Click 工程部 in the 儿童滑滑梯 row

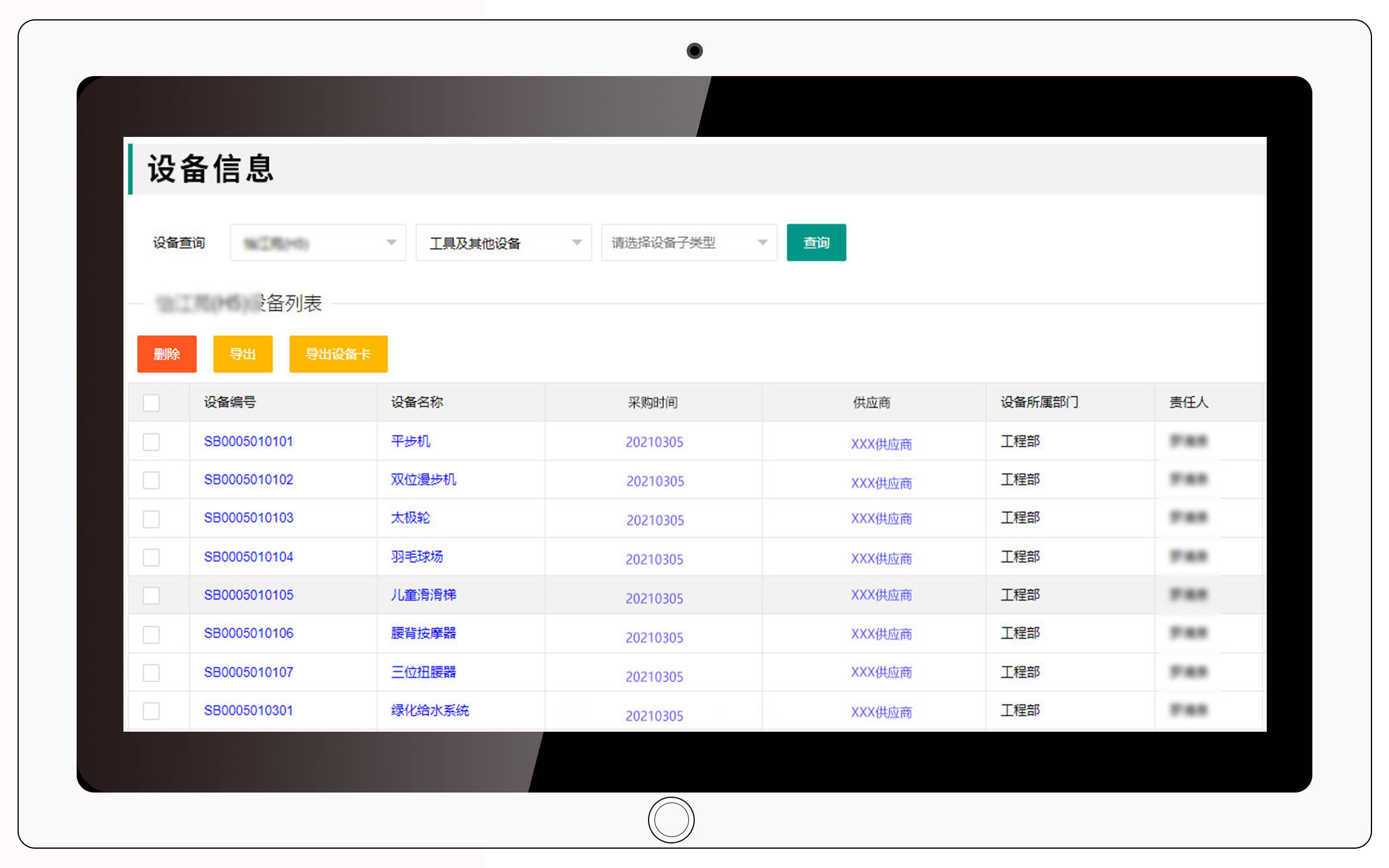[x=1020, y=595]
